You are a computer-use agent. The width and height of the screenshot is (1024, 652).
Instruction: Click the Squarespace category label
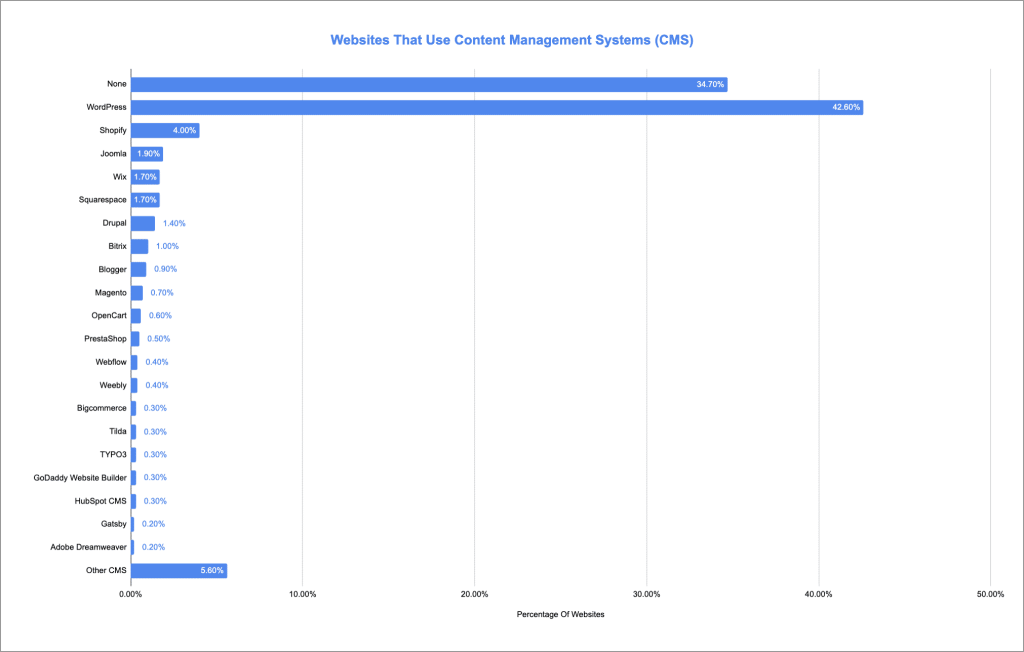(x=103, y=200)
